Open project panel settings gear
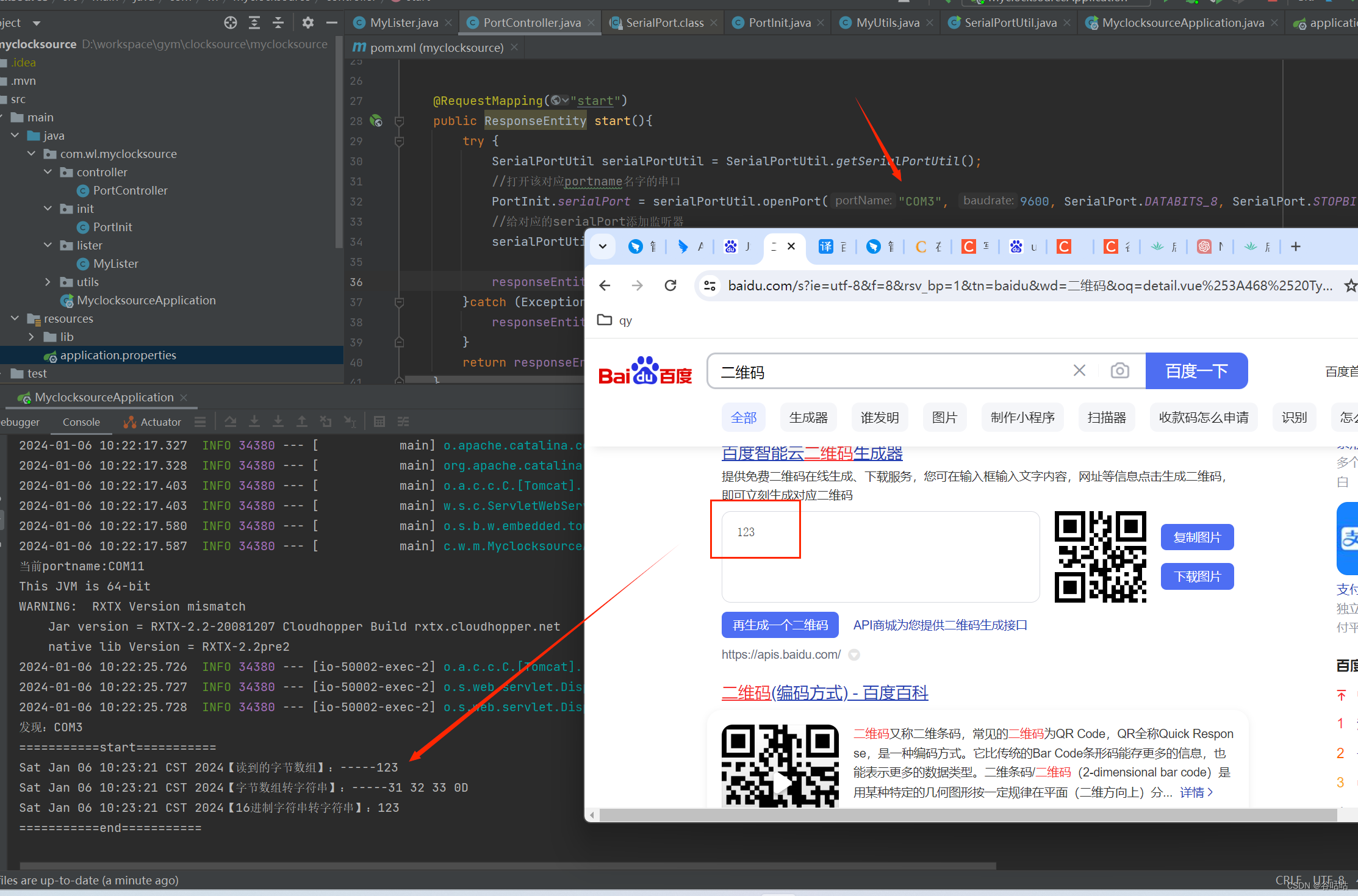Viewport: 1358px width, 896px height. [308, 23]
